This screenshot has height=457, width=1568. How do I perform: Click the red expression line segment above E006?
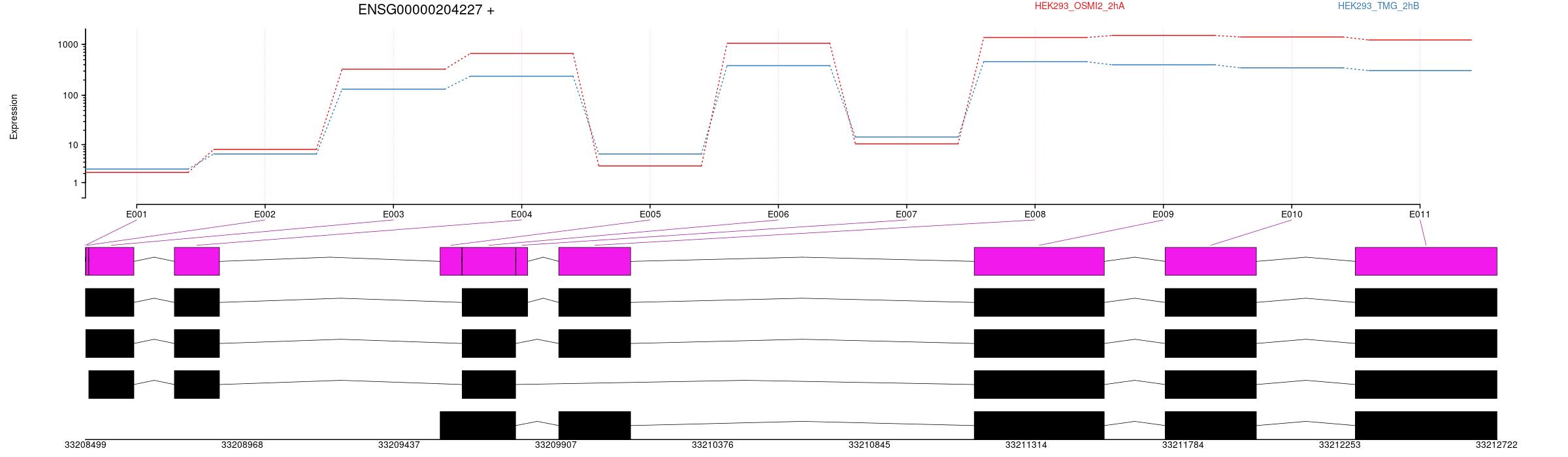778,43
